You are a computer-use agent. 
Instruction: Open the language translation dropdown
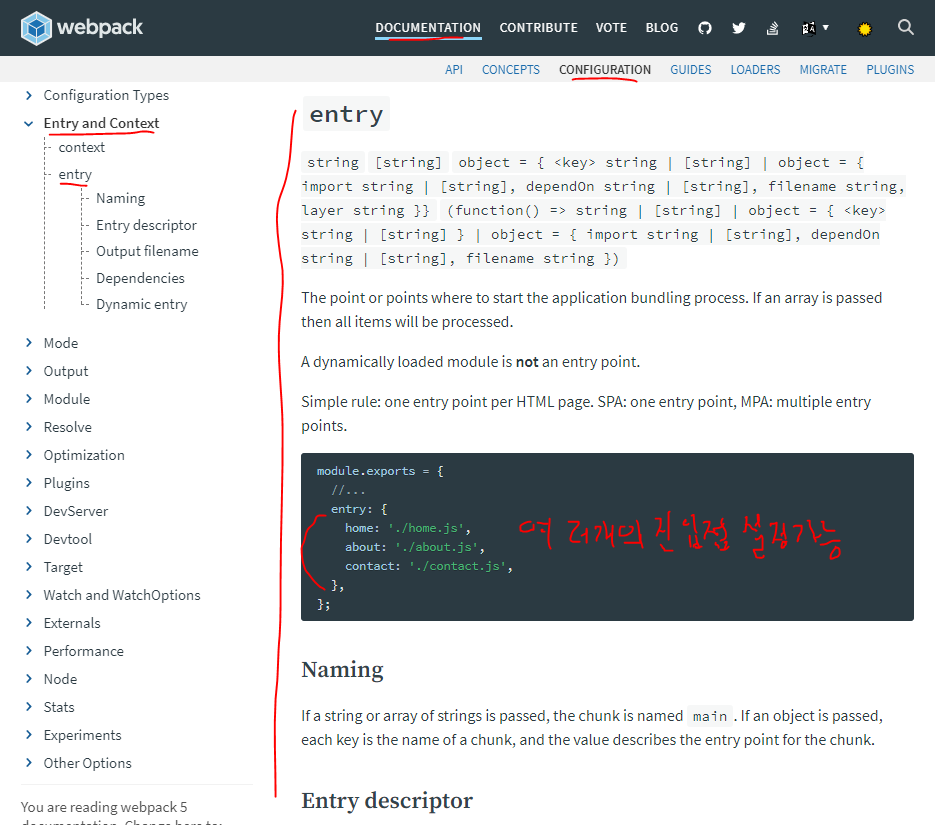tap(815, 27)
